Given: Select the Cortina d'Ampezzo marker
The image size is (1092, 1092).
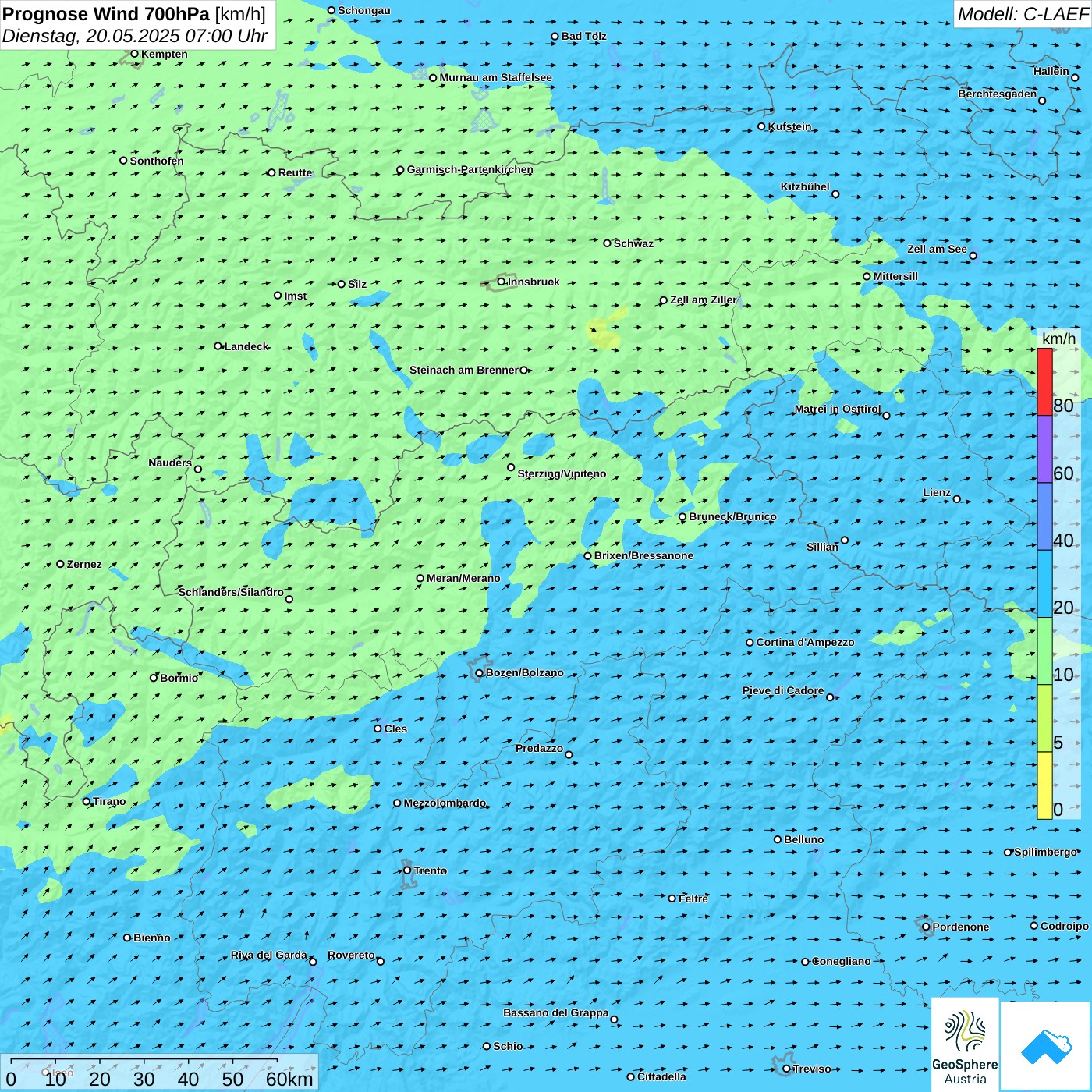Looking at the screenshot, I should (750, 643).
